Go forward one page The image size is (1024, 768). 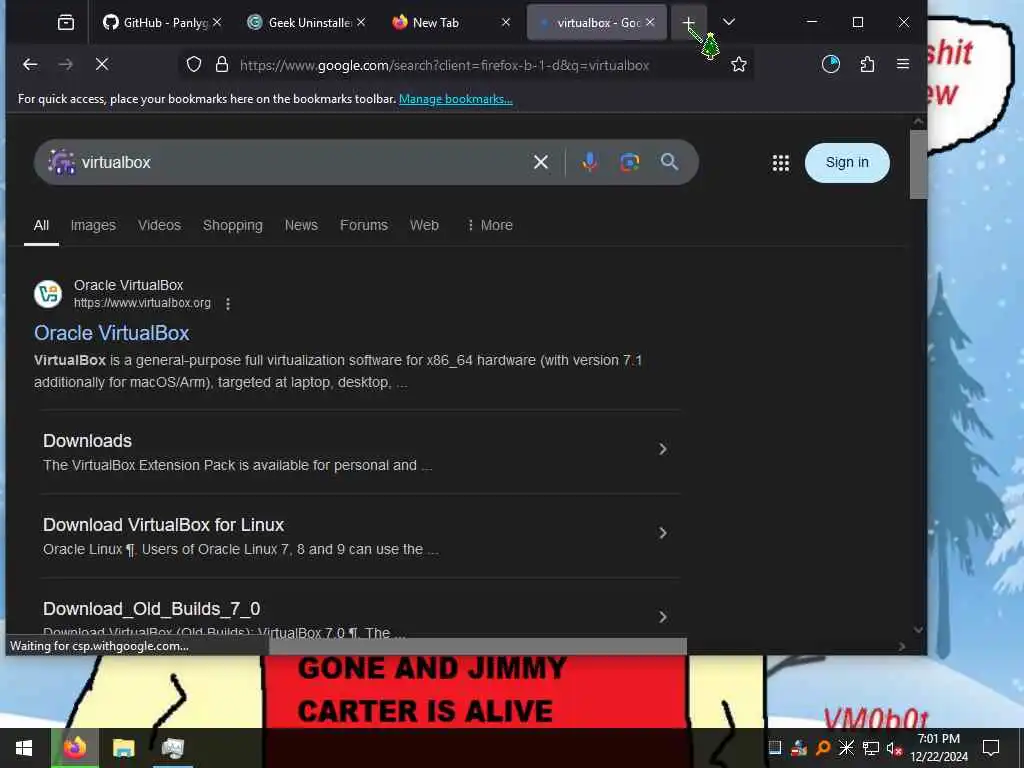click(x=66, y=64)
